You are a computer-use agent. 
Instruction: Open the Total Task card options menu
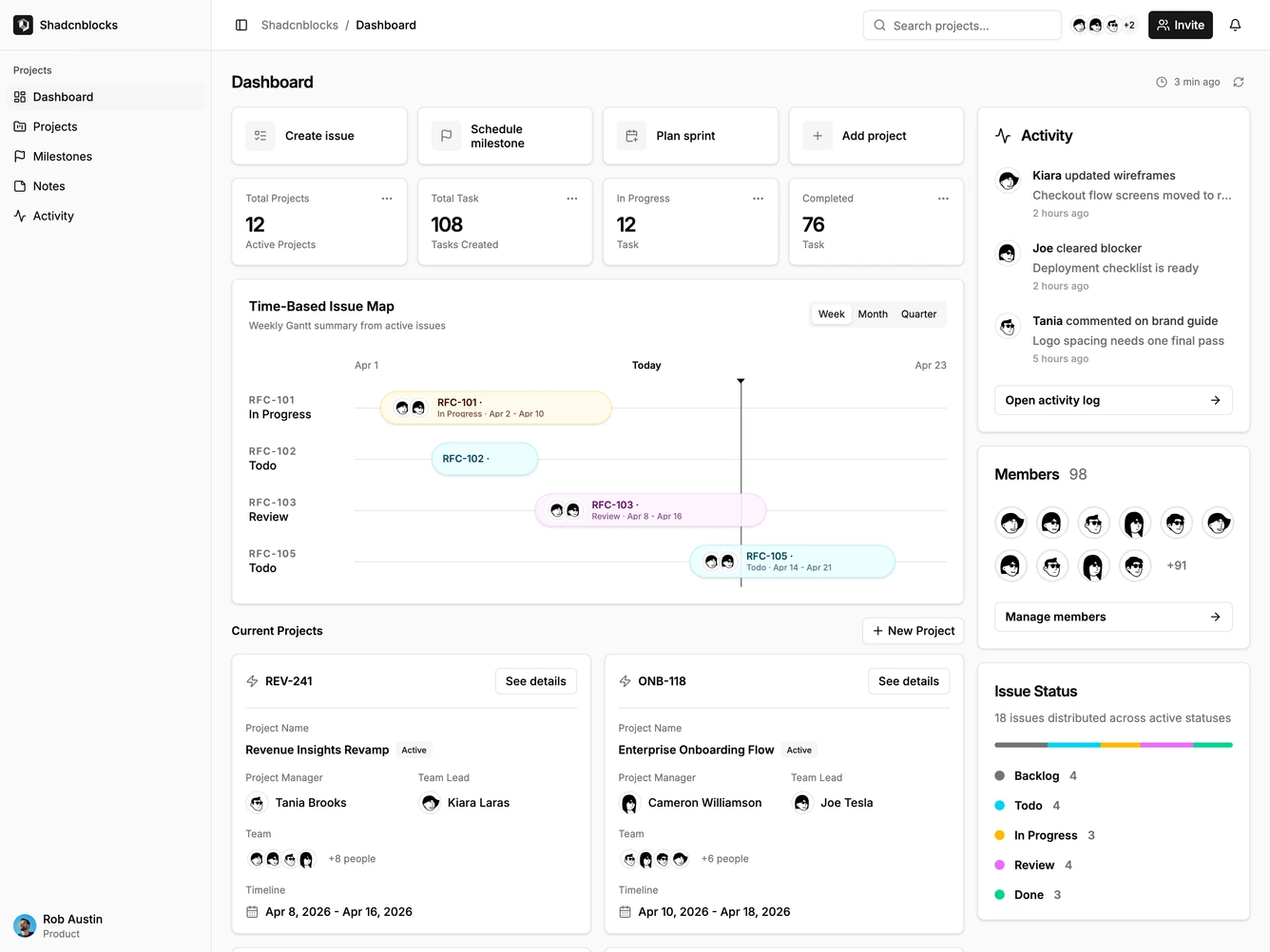[572, 199]
